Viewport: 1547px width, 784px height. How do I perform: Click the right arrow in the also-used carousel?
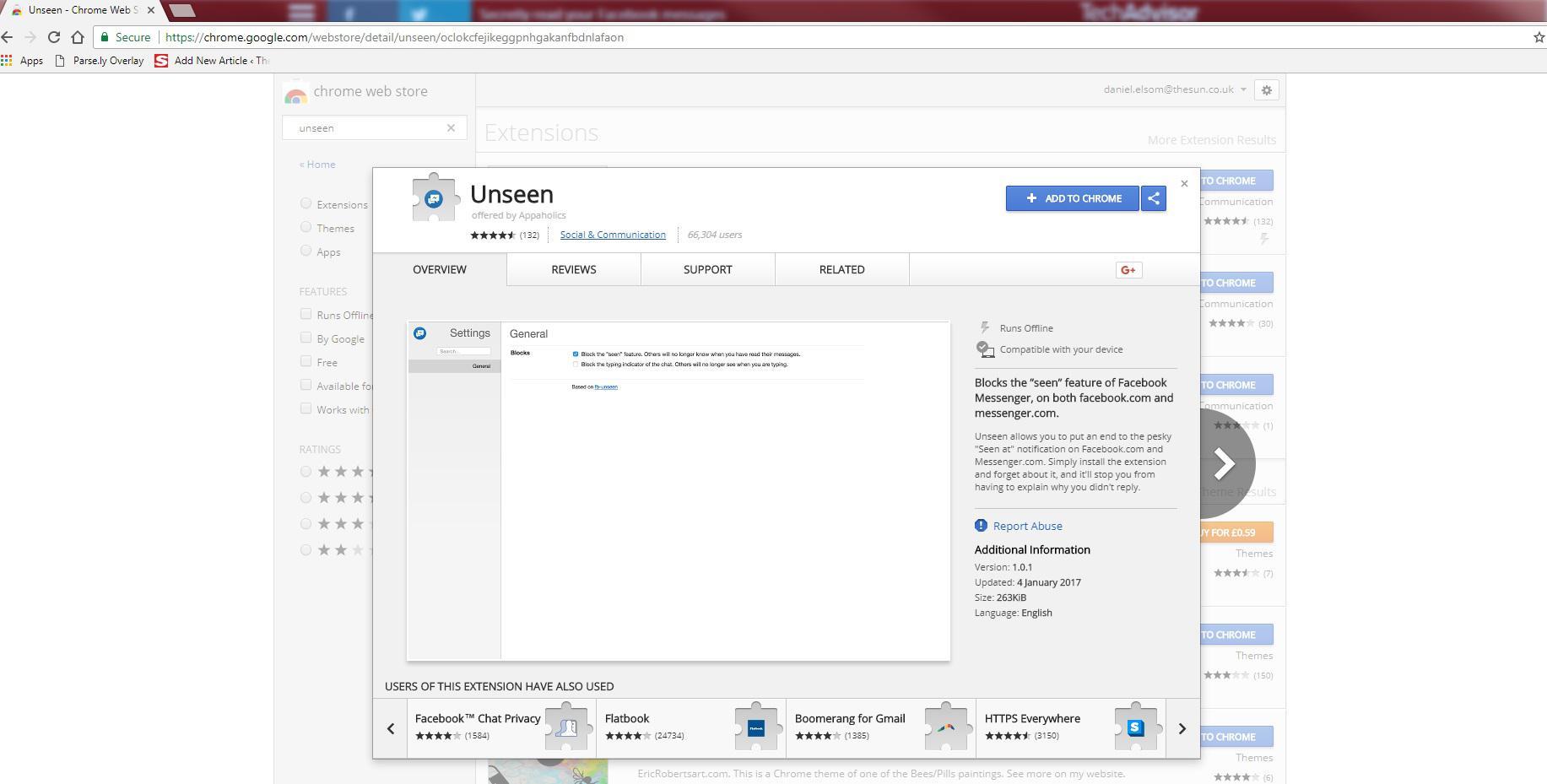pos(1182,727)
